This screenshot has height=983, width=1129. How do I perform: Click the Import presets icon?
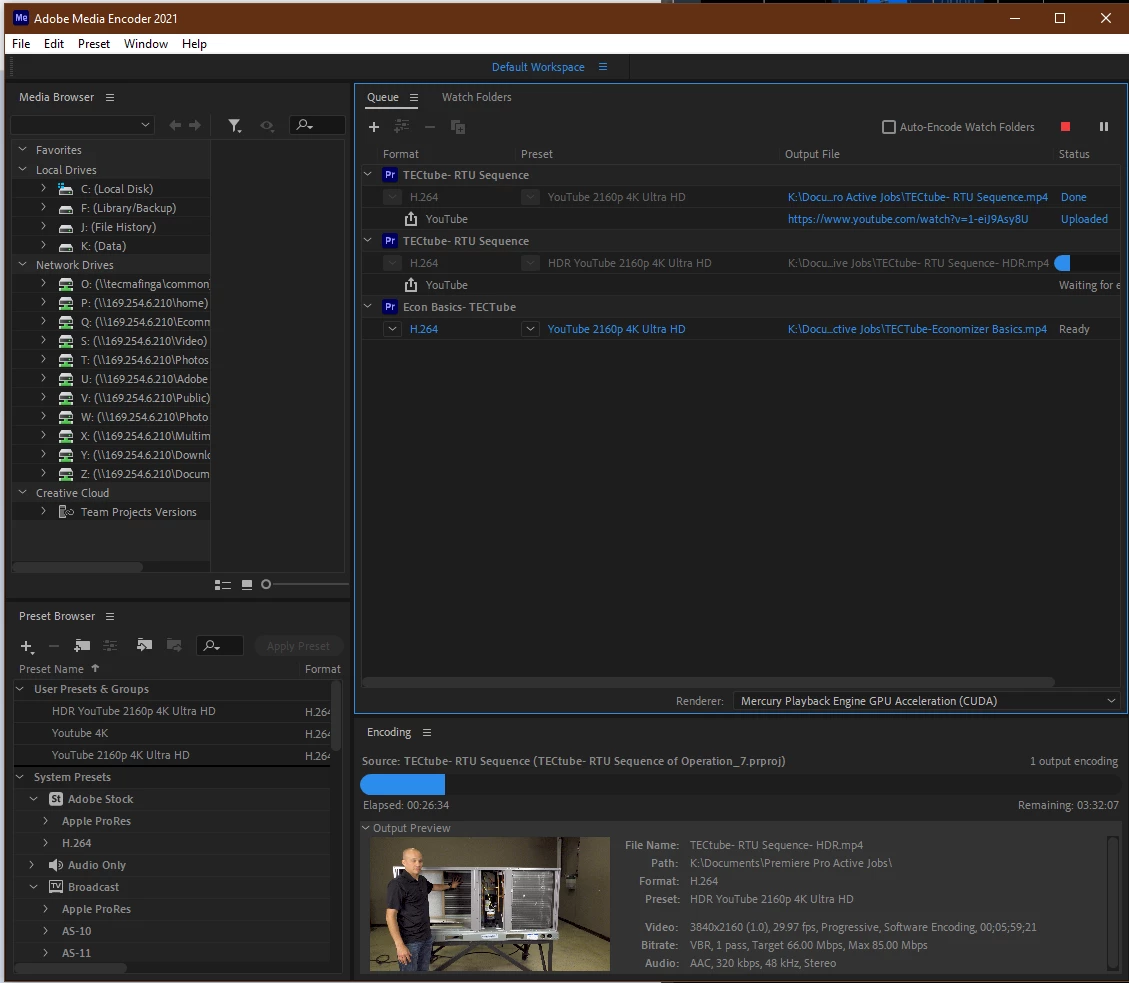(x=145, y=645)
